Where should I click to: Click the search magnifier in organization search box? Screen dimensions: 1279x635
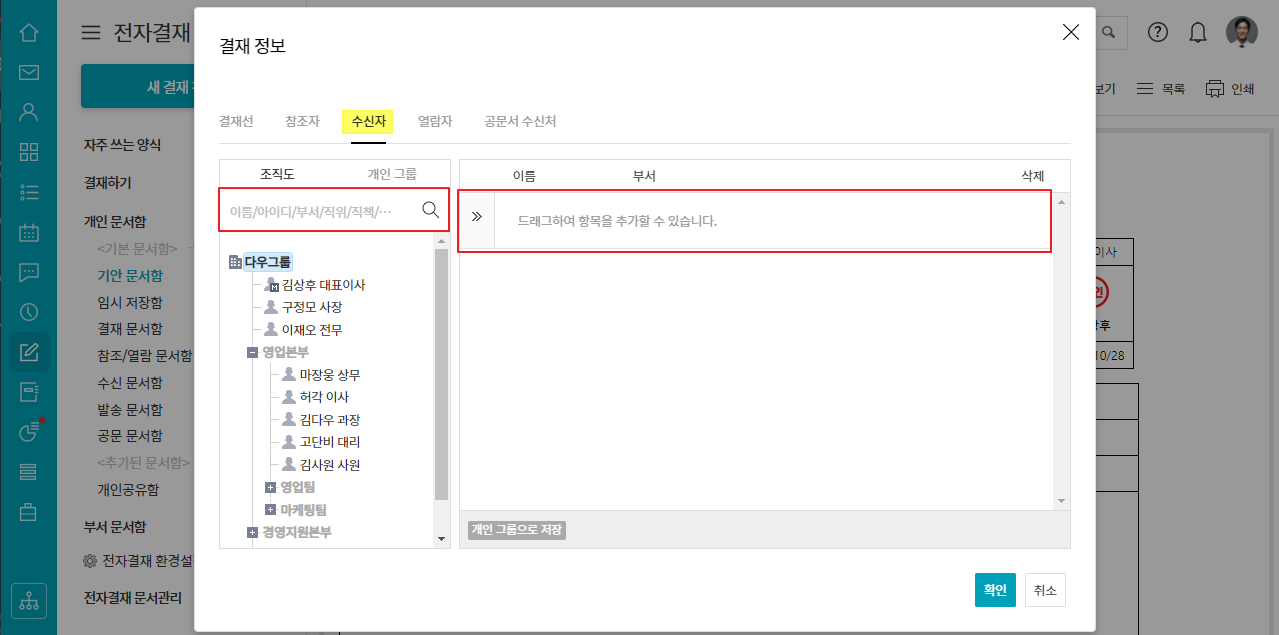pyautogui.click(x=431, y=210)
